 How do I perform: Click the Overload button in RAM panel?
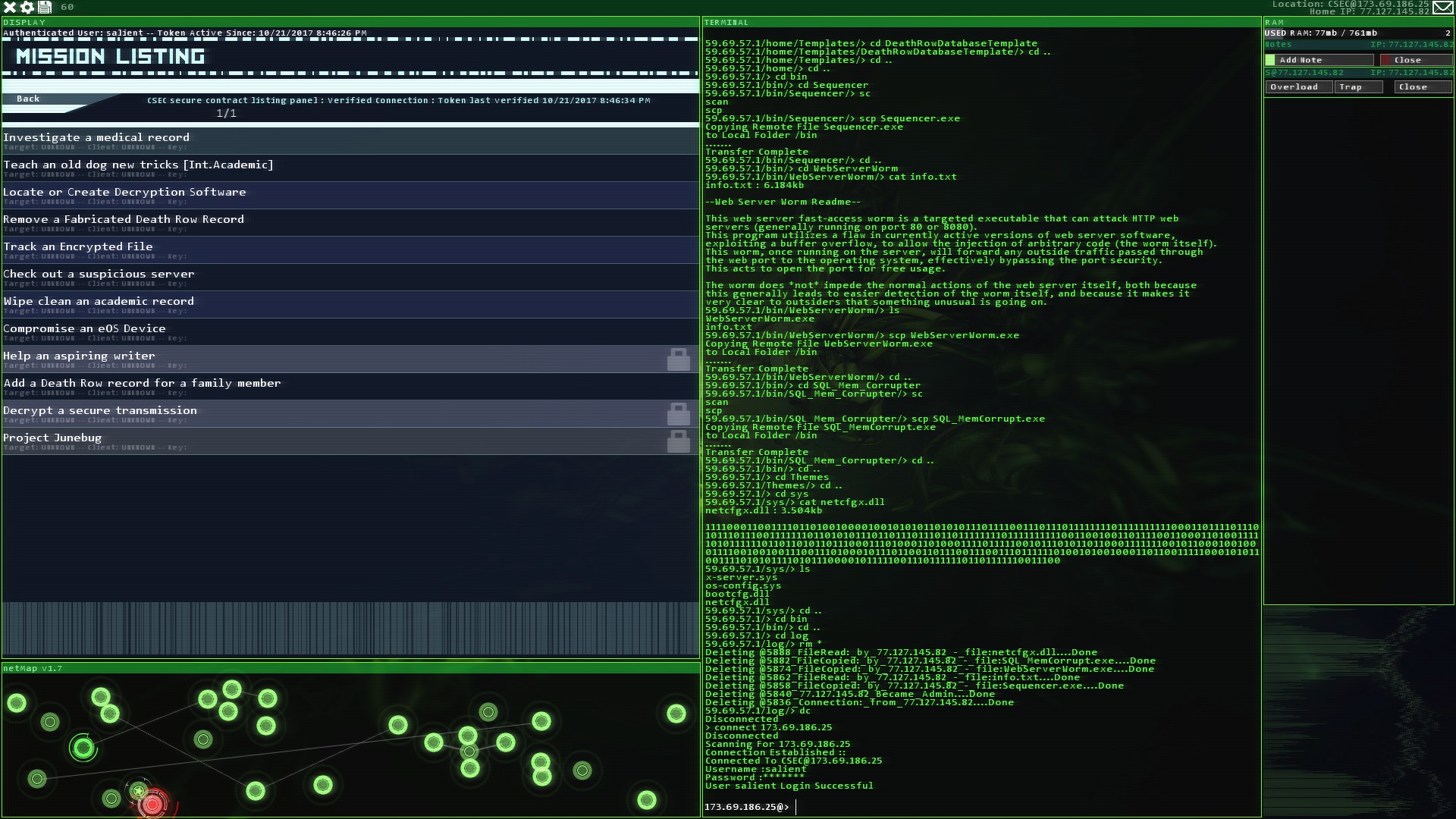pyautogui.click(x=1298, y=87)
